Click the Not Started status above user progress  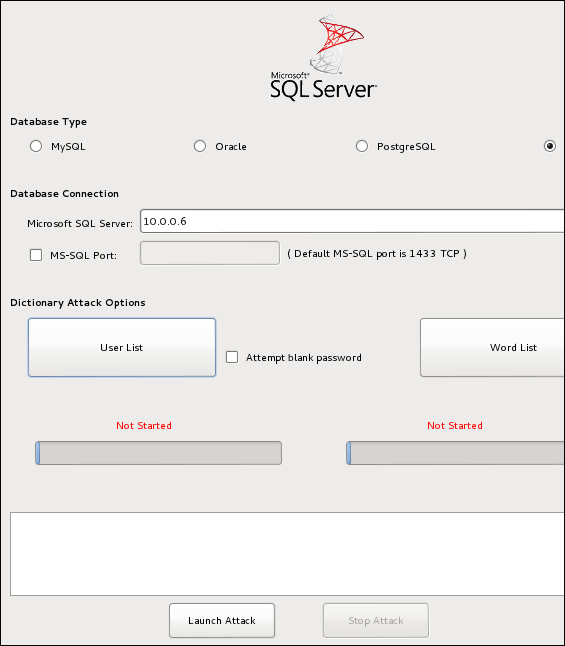[144, 426]
